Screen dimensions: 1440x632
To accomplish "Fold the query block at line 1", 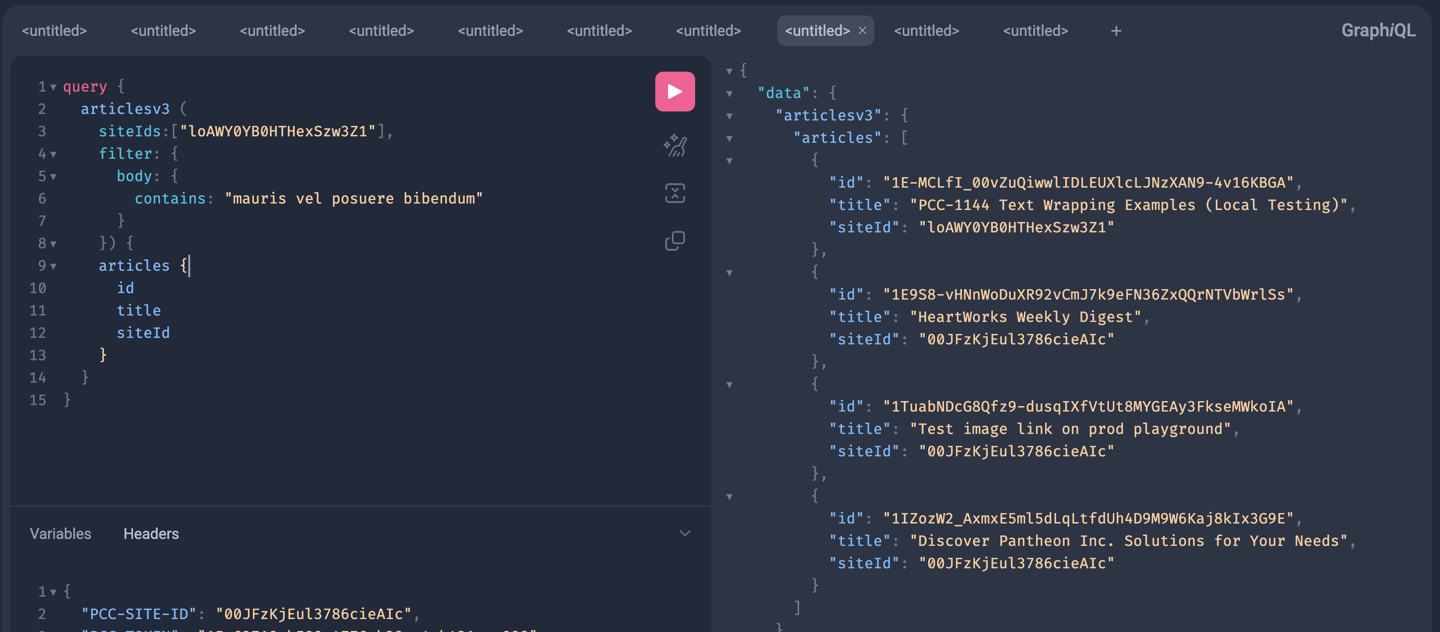I will [x=53, y=88].
